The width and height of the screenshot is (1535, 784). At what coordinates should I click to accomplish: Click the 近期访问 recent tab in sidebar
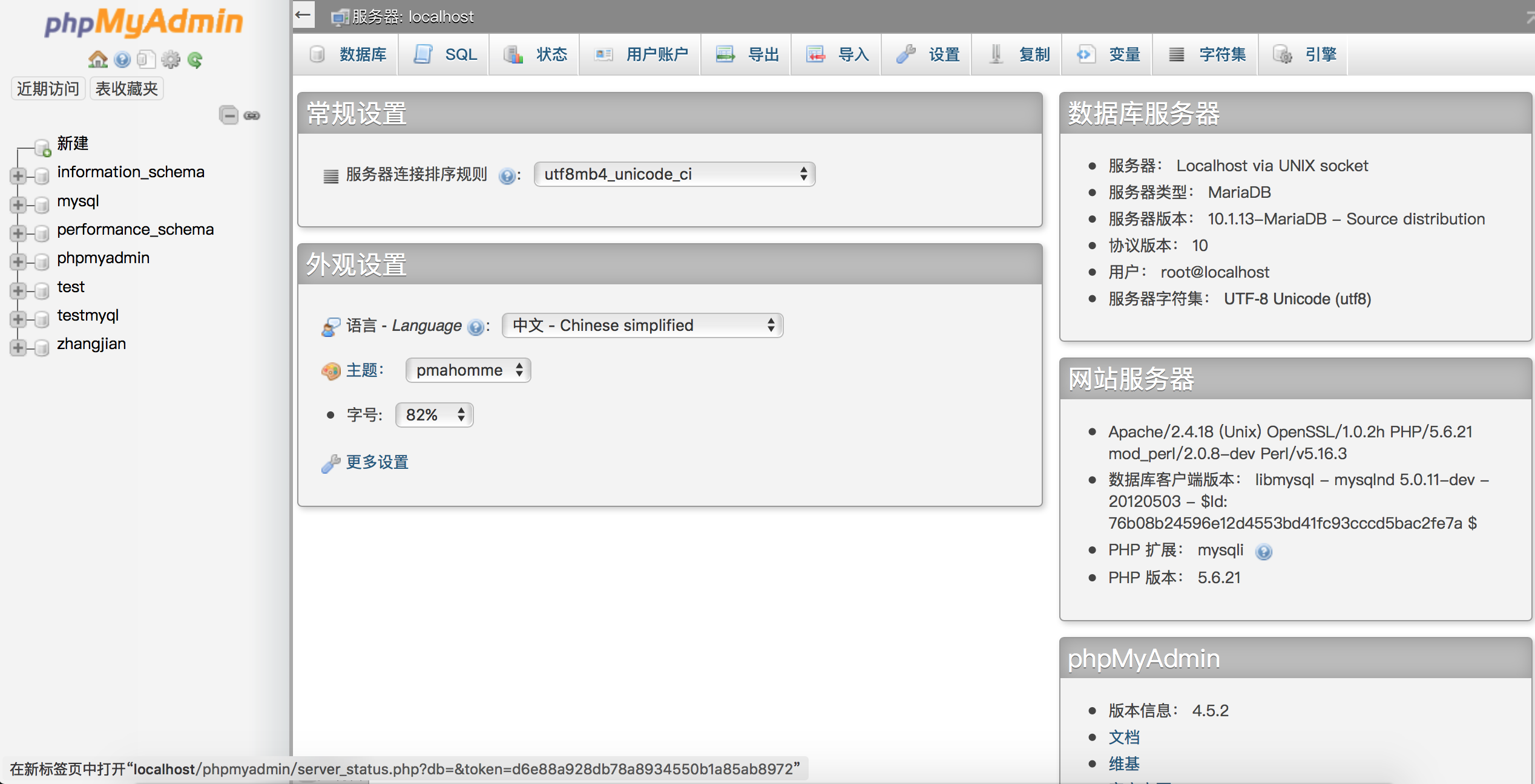pos(48,89)
